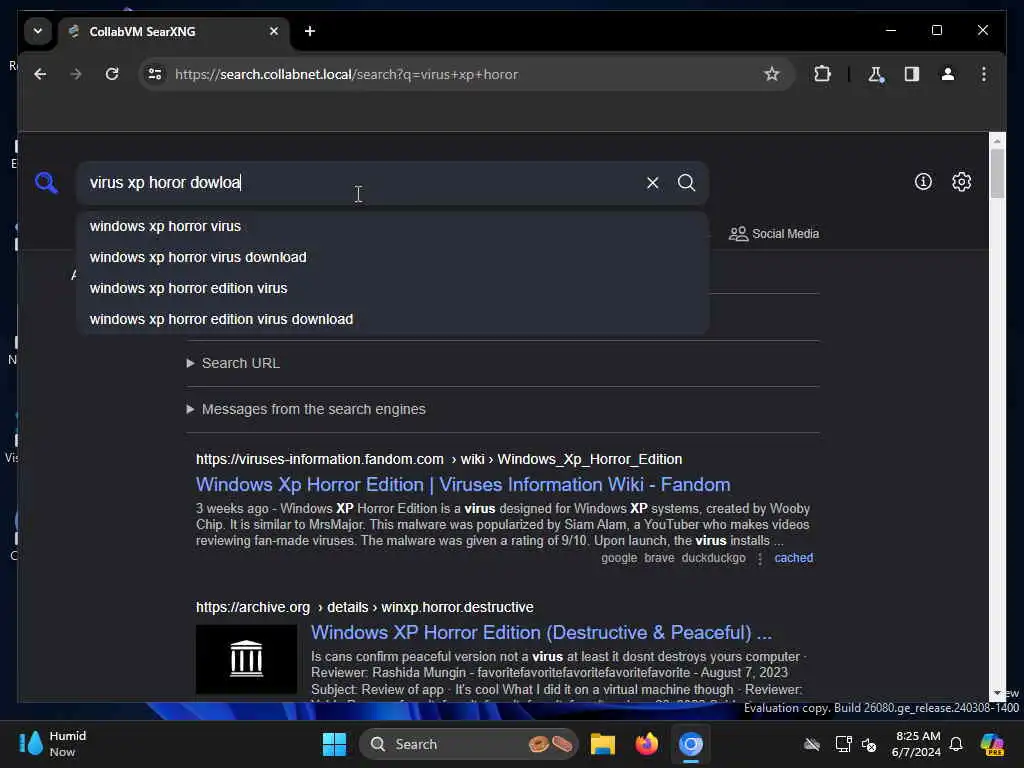The width and height of the screenshot is (1024, 768).
Task: View site information icon in address bar
Action: click(x=155, y=74)
